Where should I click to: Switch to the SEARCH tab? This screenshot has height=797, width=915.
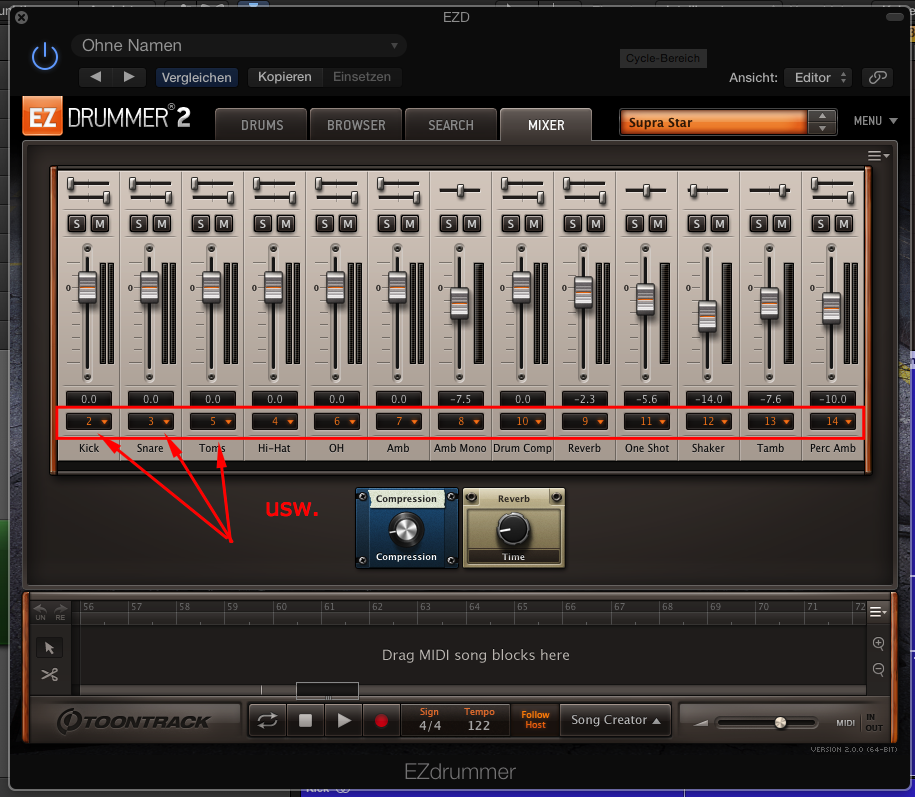[x=450, y=125]
